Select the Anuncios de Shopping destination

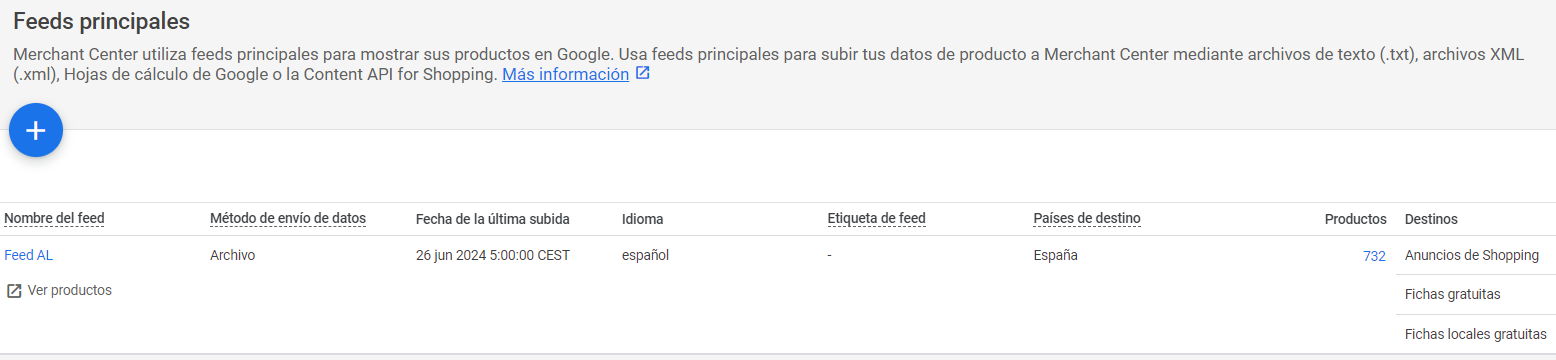pos(1472,255)
